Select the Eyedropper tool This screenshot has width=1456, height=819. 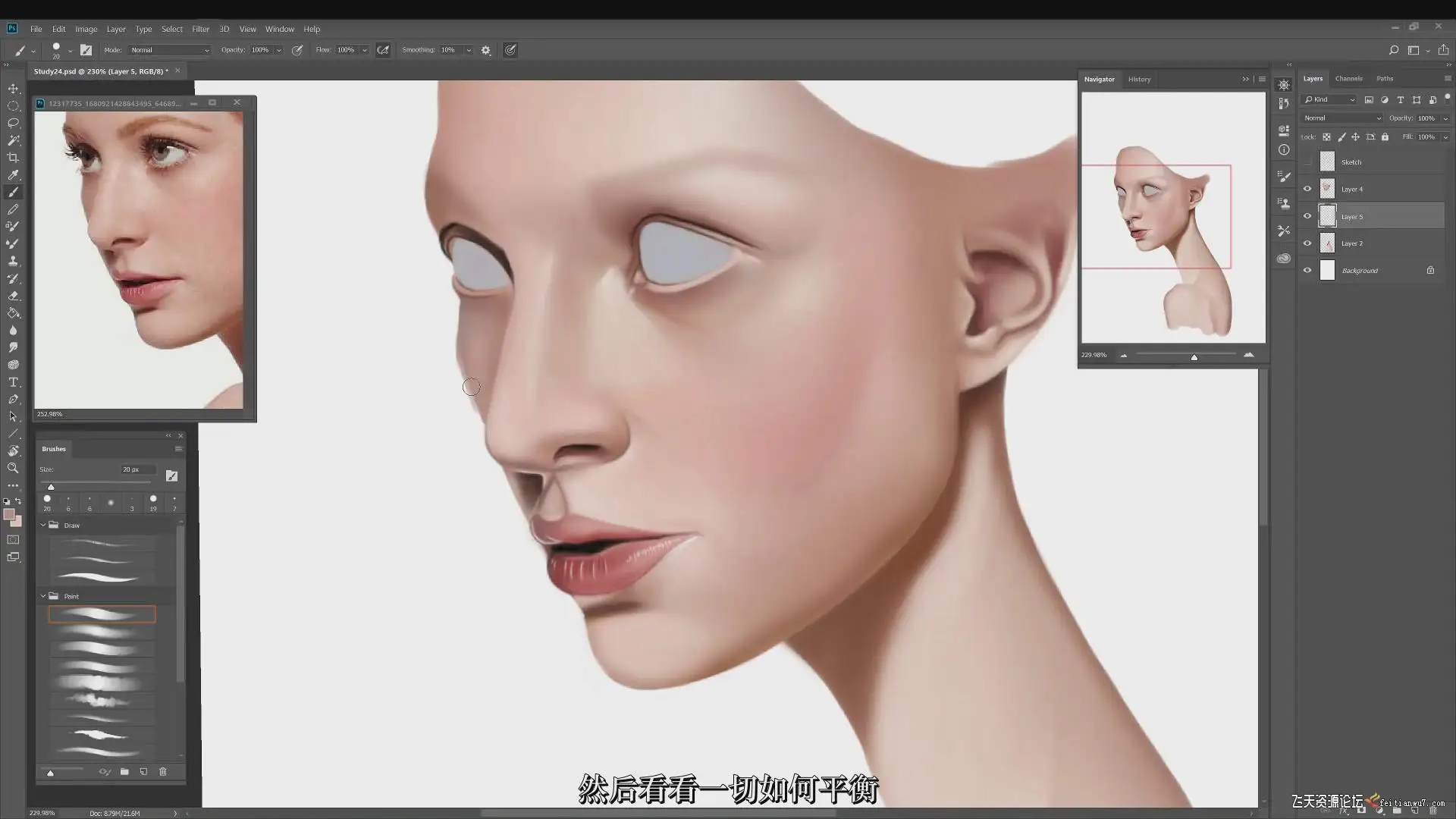click(13, 175)
